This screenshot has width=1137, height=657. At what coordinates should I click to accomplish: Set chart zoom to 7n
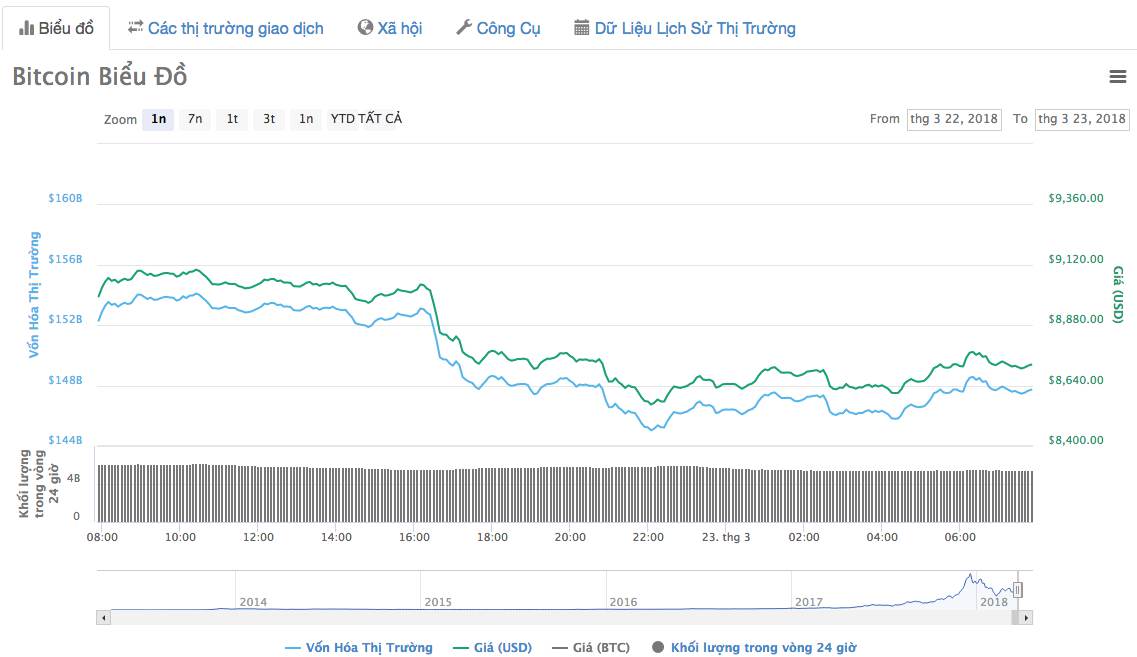coord(195,119)
